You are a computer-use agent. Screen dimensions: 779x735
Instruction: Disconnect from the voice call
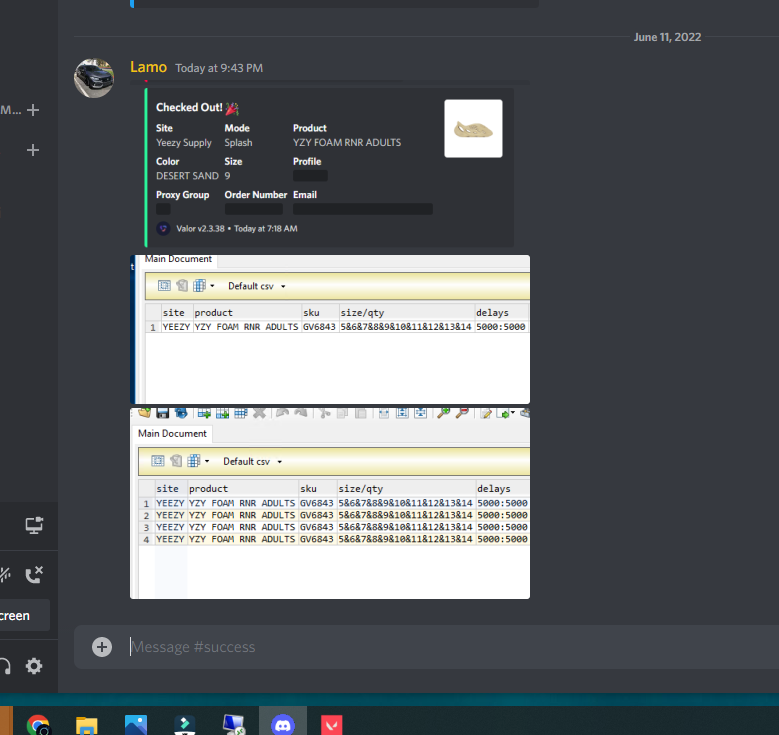coord(34,574)
